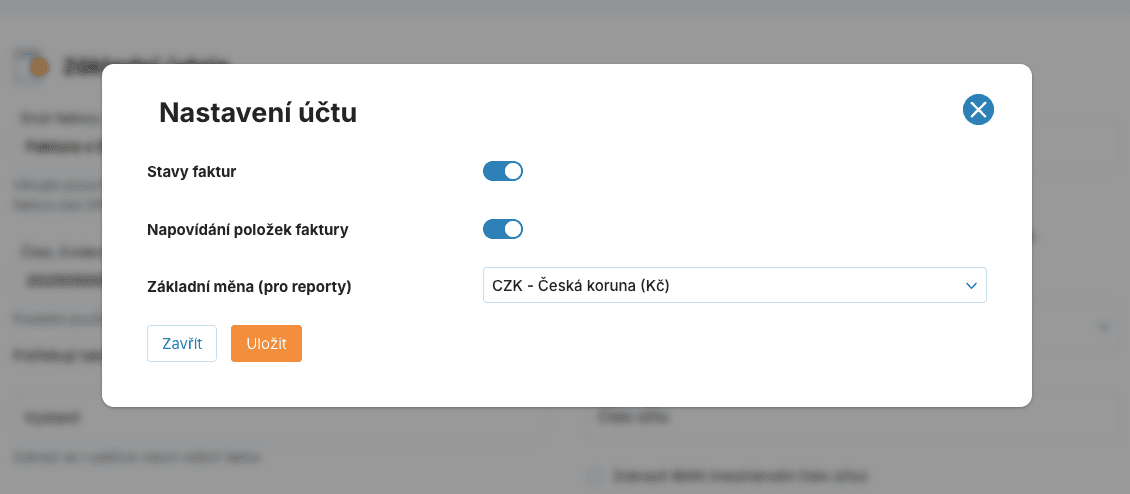Click the Základní měna (pro reporty) label

(249, 287)
